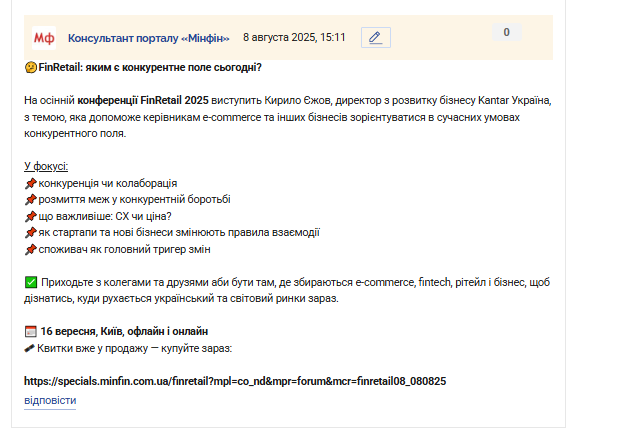This screenshot has width=622, height=434.
Task: Click the specials.minfin.com.ua finretail URL
Action: [x=235, y=381]
